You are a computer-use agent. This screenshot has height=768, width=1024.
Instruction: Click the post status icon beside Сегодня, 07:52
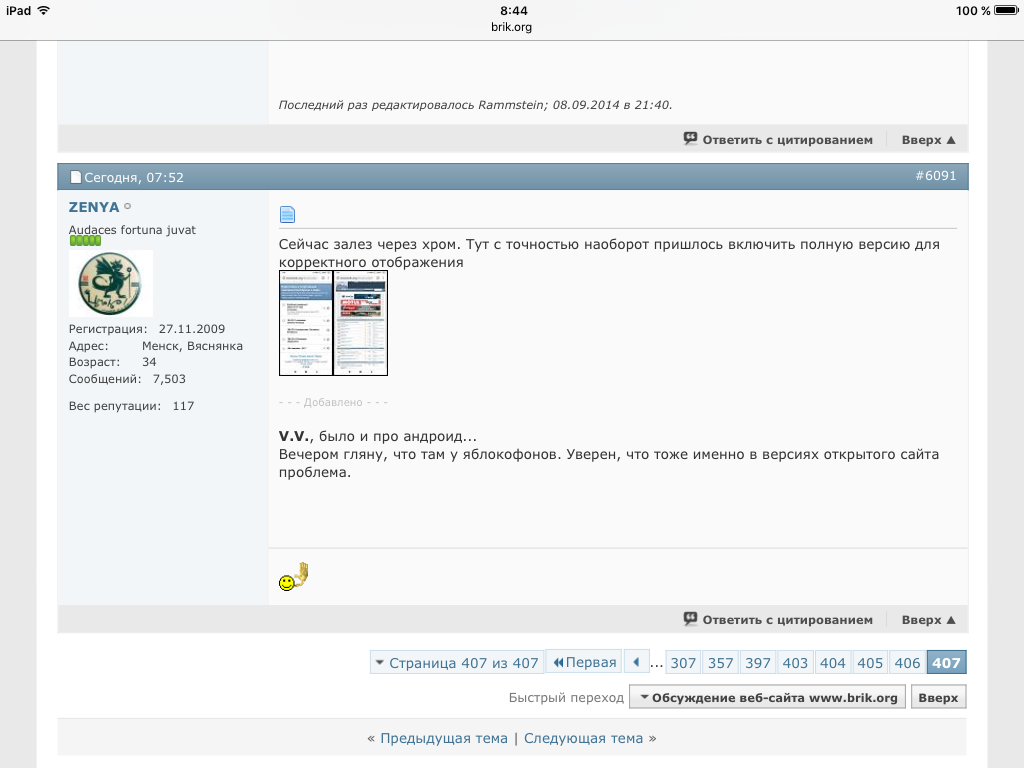(x=75, y=178)
